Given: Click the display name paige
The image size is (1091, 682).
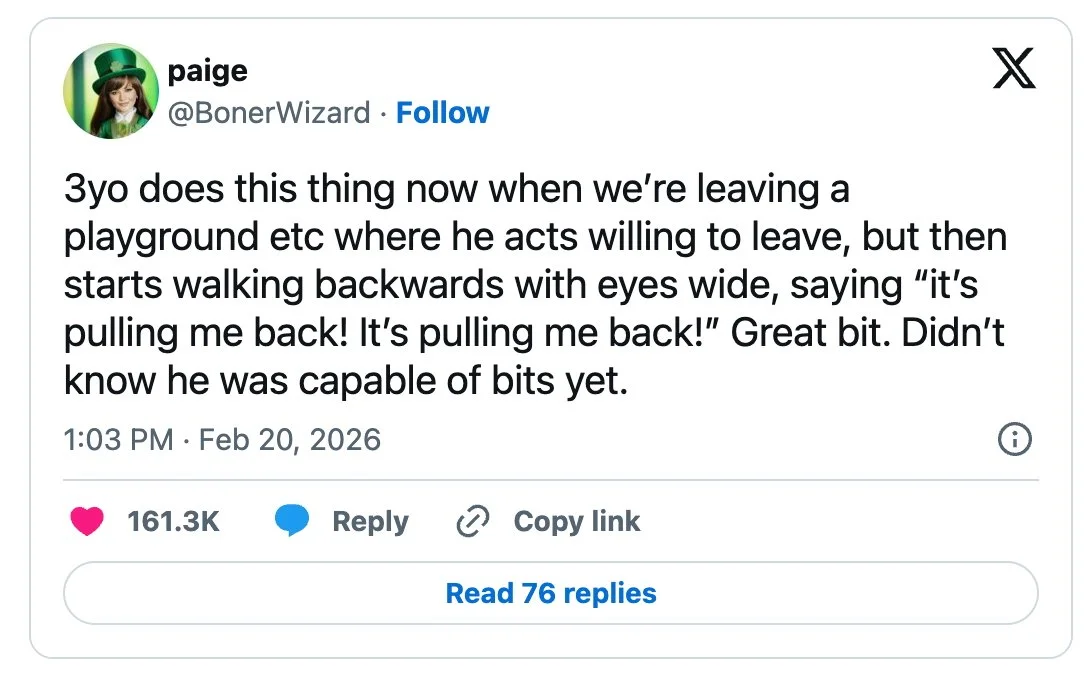Looking at the screenshot, I should 208,70.
